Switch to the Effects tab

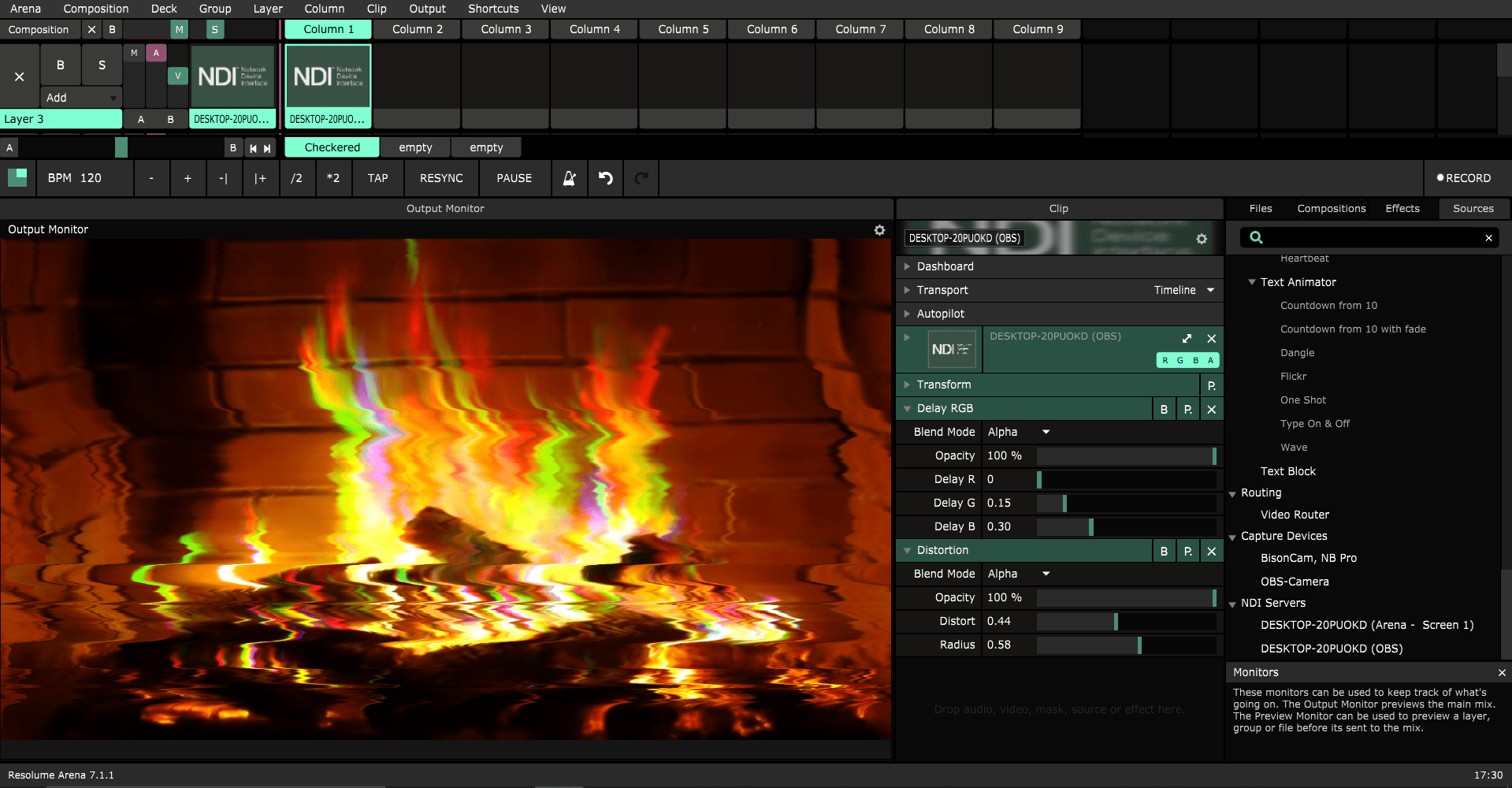click(x=1402, y=208)
